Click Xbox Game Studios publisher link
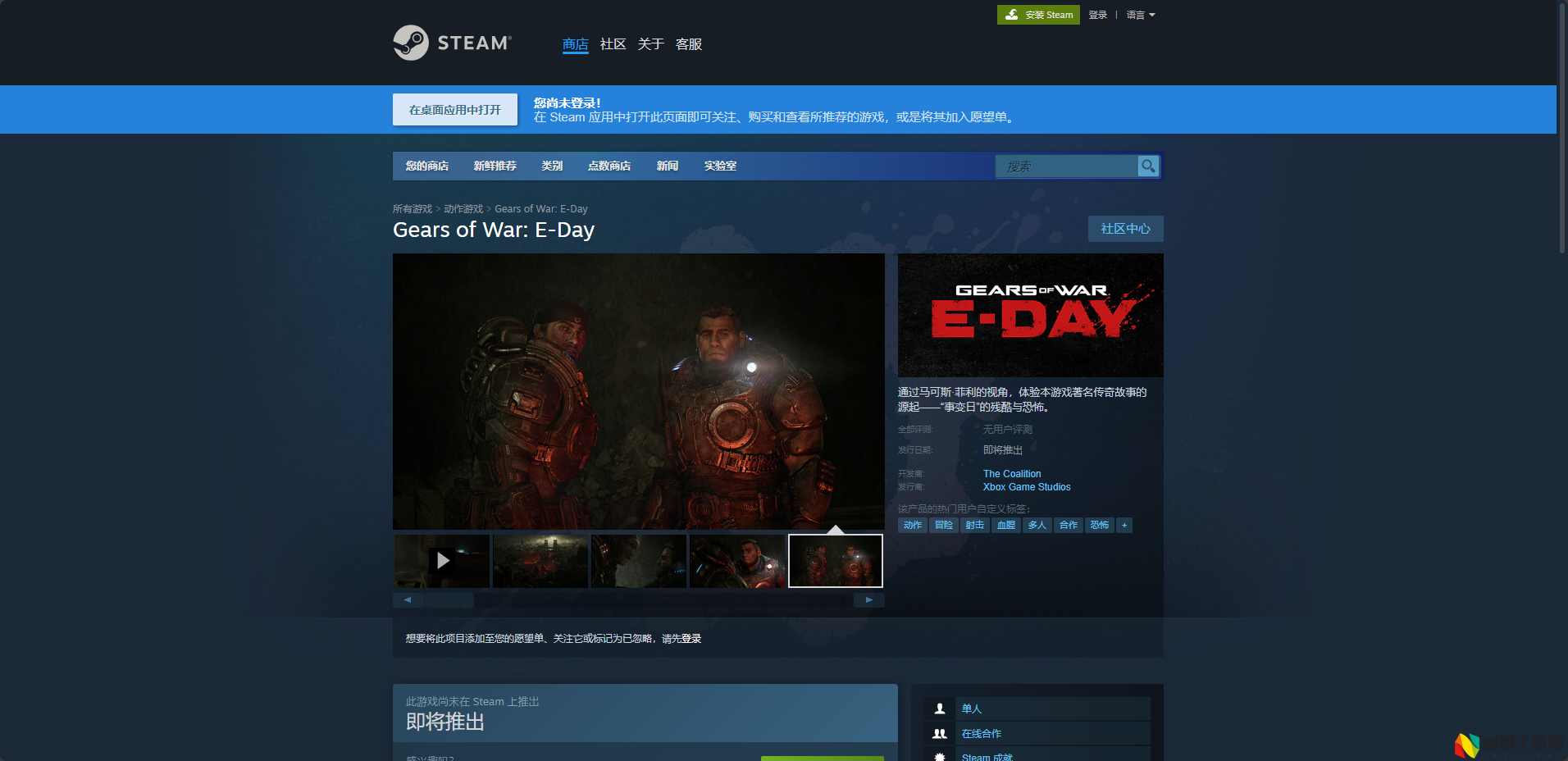The height and width of the screenshot is (761, 1568). click(1027, 487)
